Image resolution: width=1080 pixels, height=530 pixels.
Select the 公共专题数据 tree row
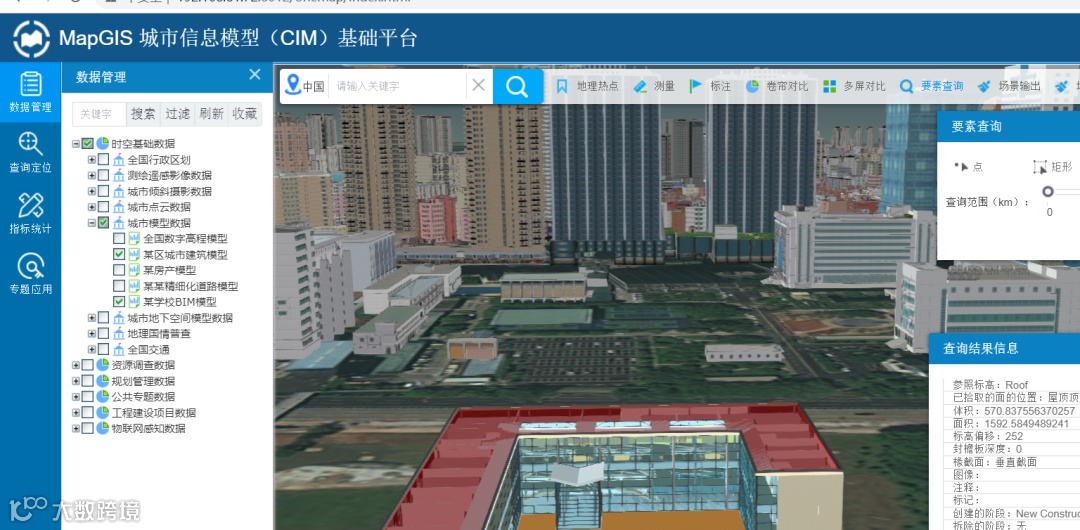pos(143,396)
